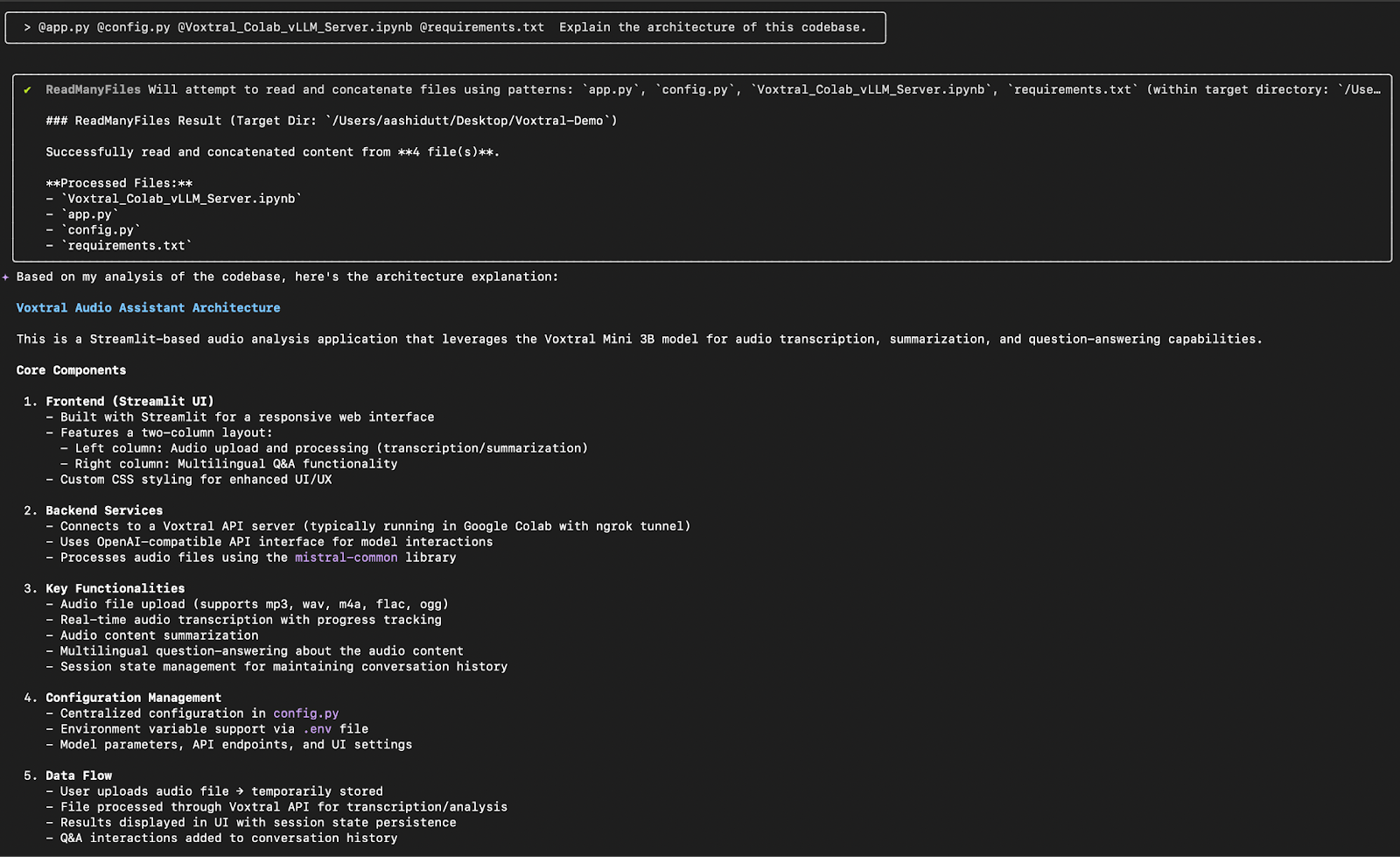Click the 'Data Flow' heading
The width and height of the screenshot is (1400, 857).
79,776
